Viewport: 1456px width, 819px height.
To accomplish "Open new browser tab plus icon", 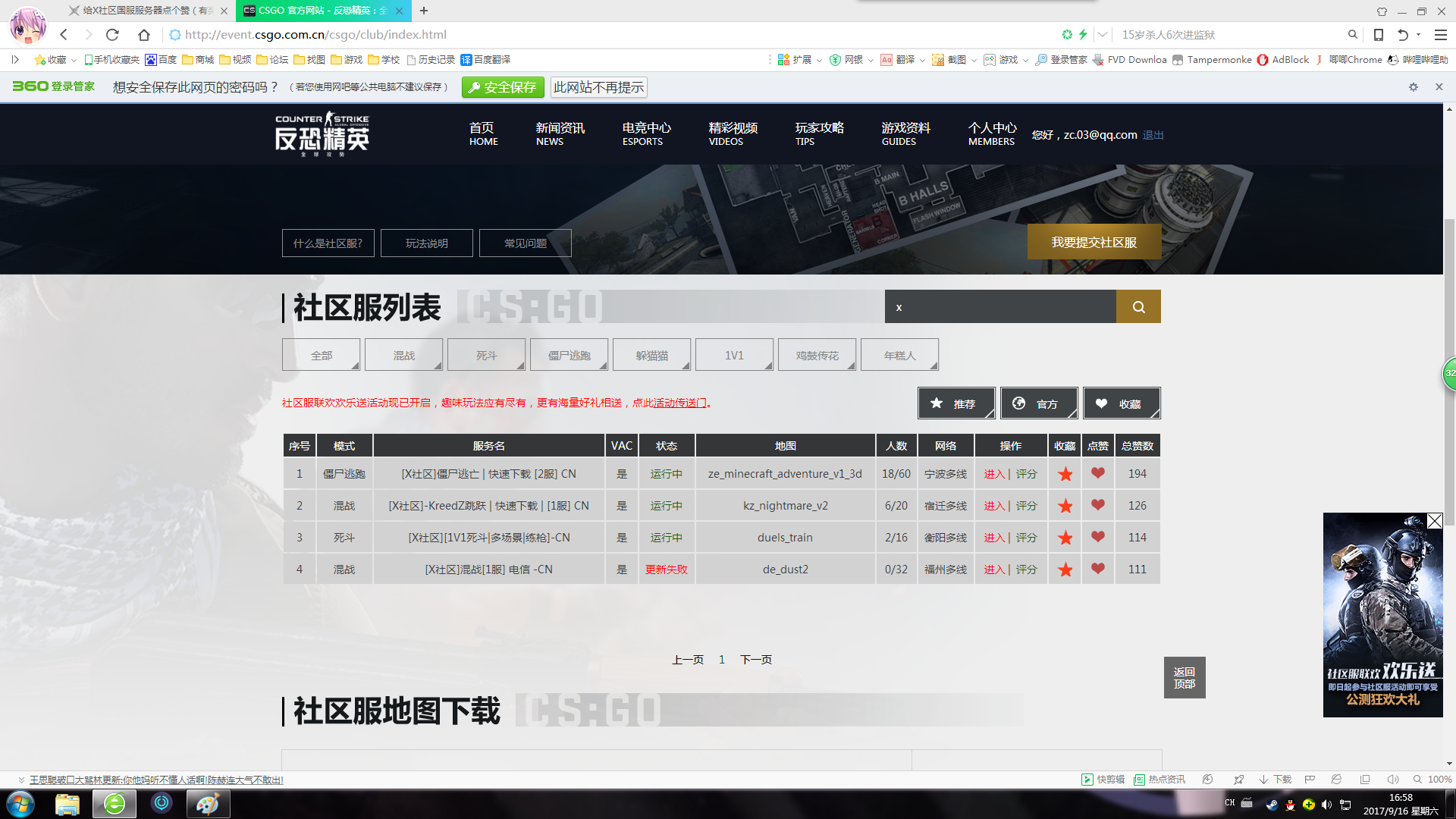I will (x=424, y=11).
